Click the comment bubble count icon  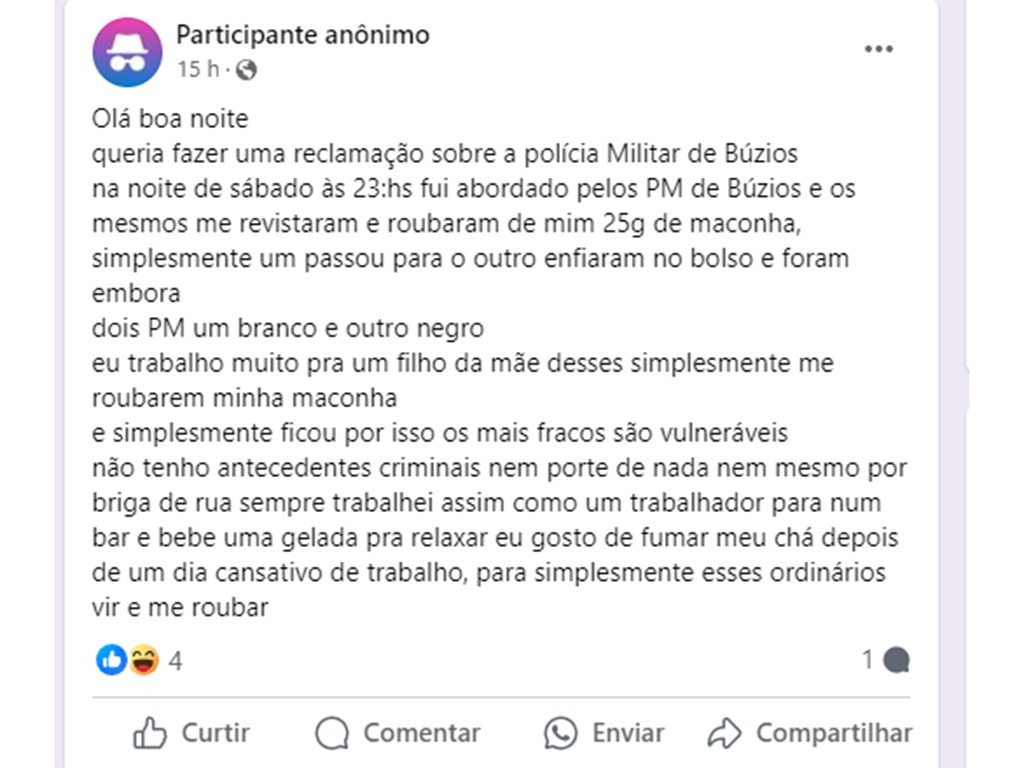pos(896,660)
